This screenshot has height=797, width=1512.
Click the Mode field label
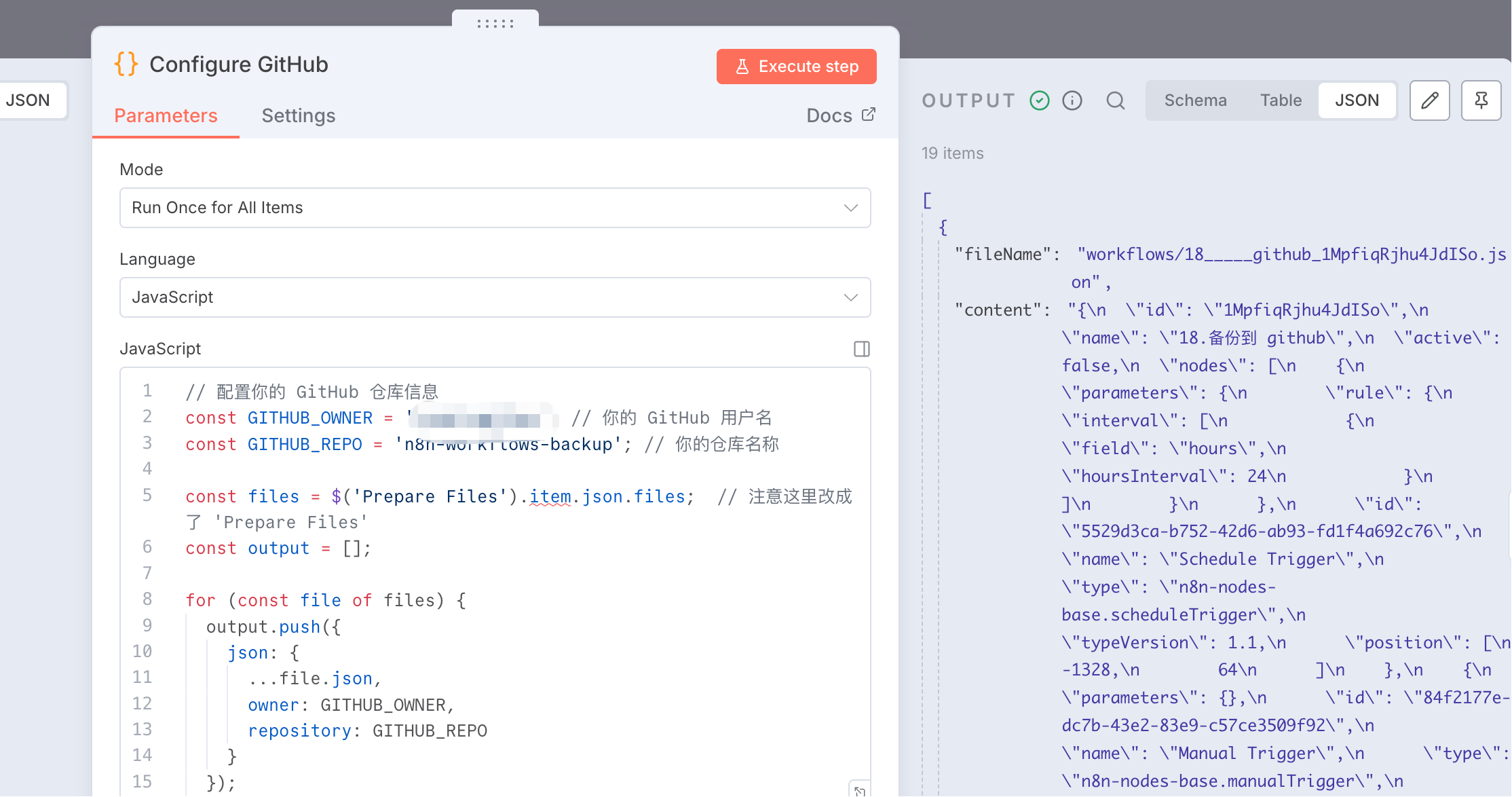[x=141, y=169]
